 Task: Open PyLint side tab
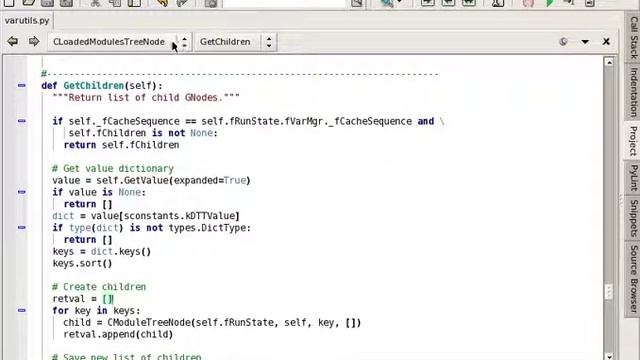633,178
